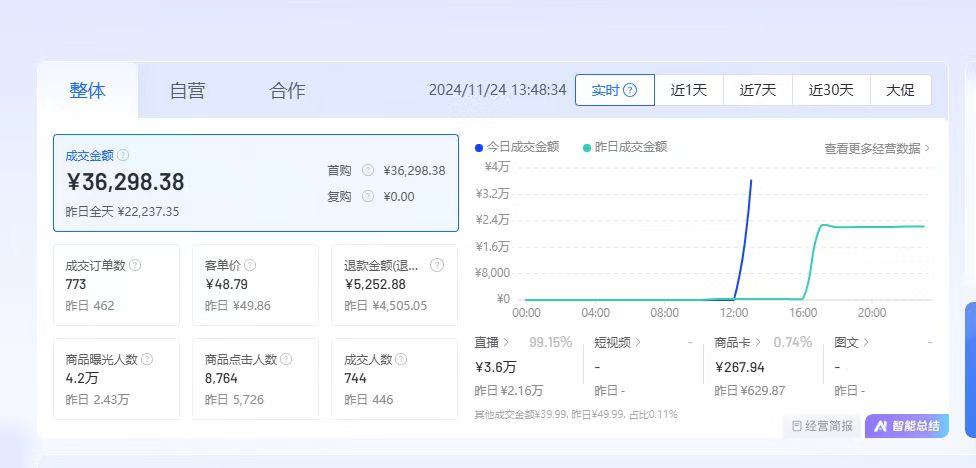Open help icon next to 客单价
The width and height of the screenshot is (976, 468).
point(250,265)
